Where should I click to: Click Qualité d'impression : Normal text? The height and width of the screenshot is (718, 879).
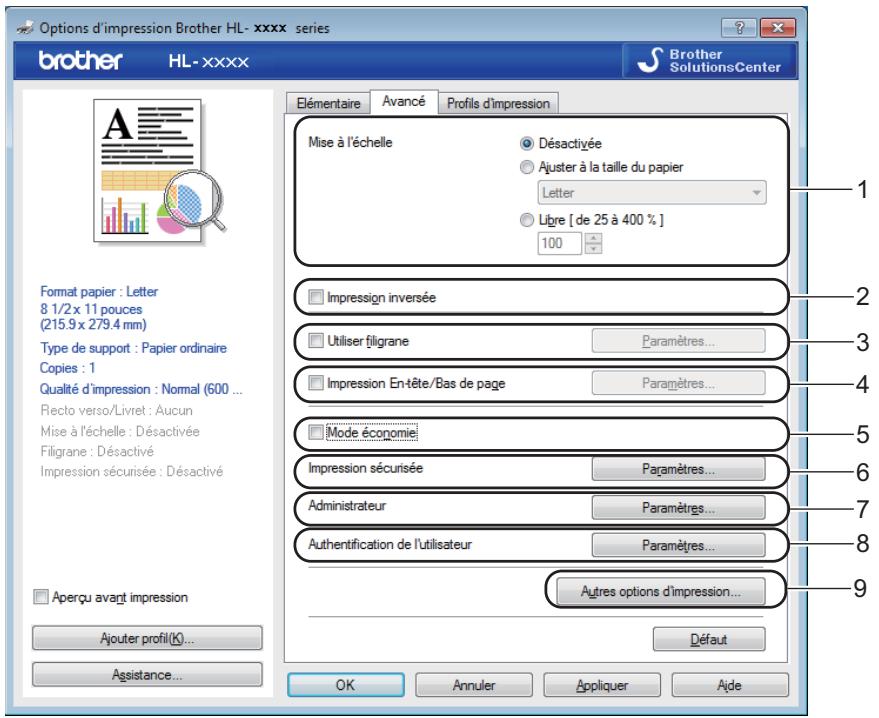pyautogui.click(x=141, y=389)
